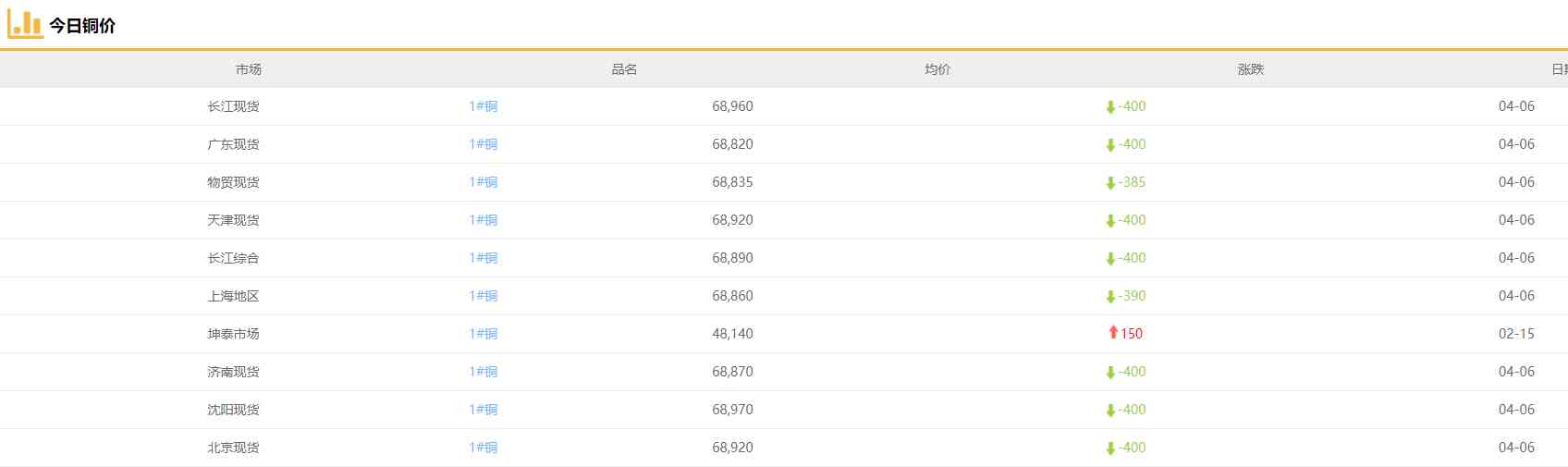Click the 均价 column header

pos(937,69)
